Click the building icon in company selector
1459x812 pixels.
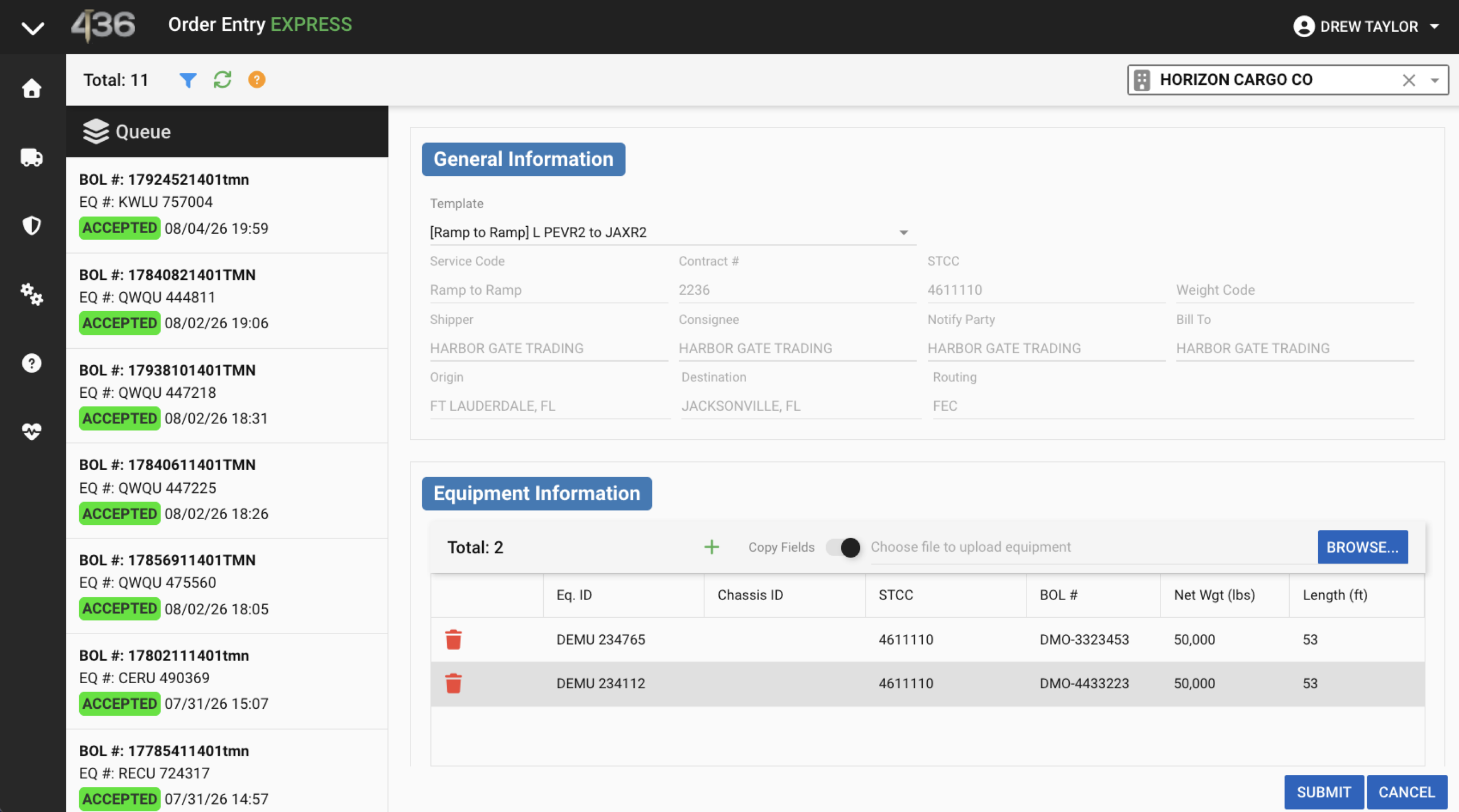[x=1142, y=80]
